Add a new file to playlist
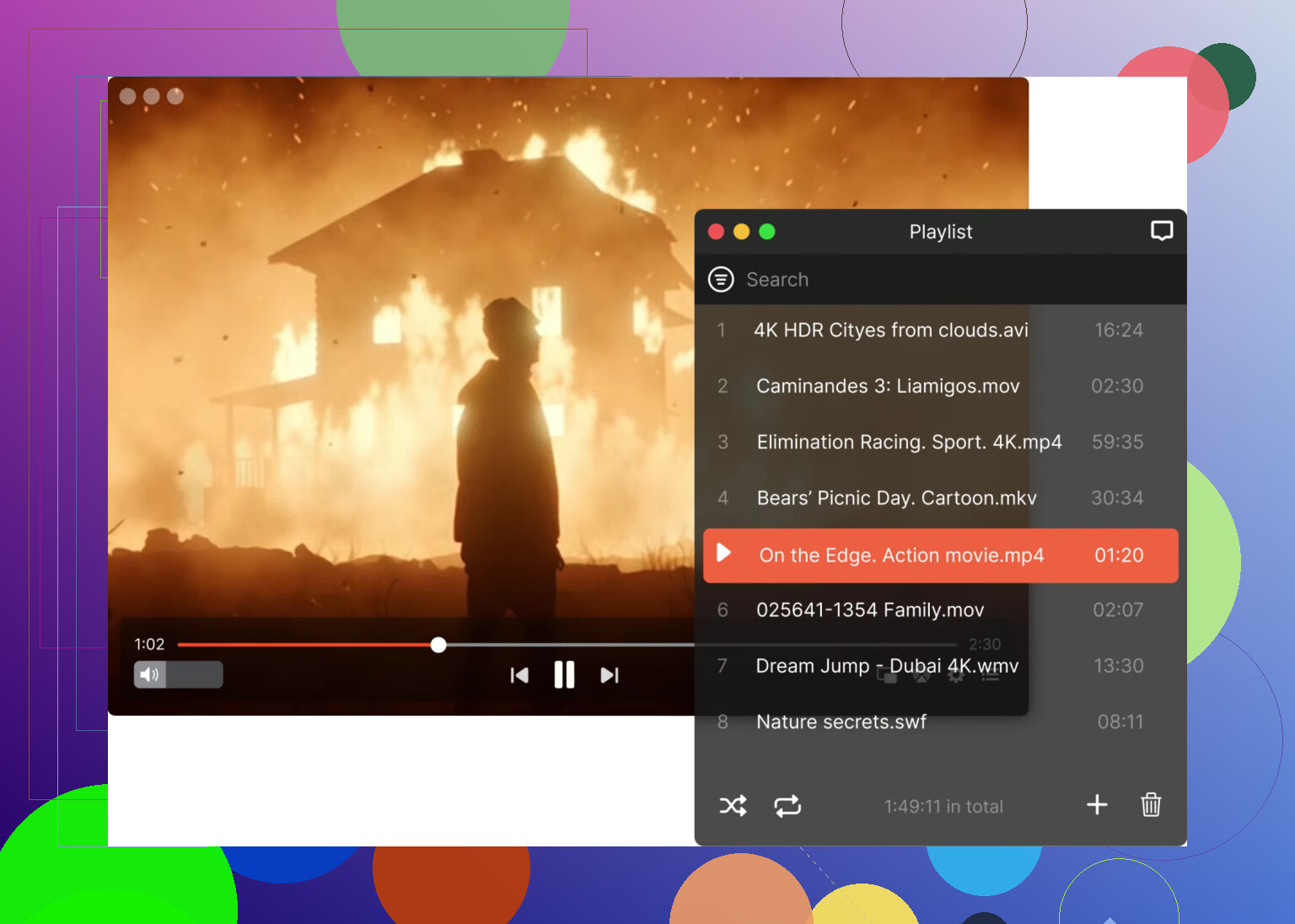Screen dimensions: 1295x924 (x=1097, y=805)
